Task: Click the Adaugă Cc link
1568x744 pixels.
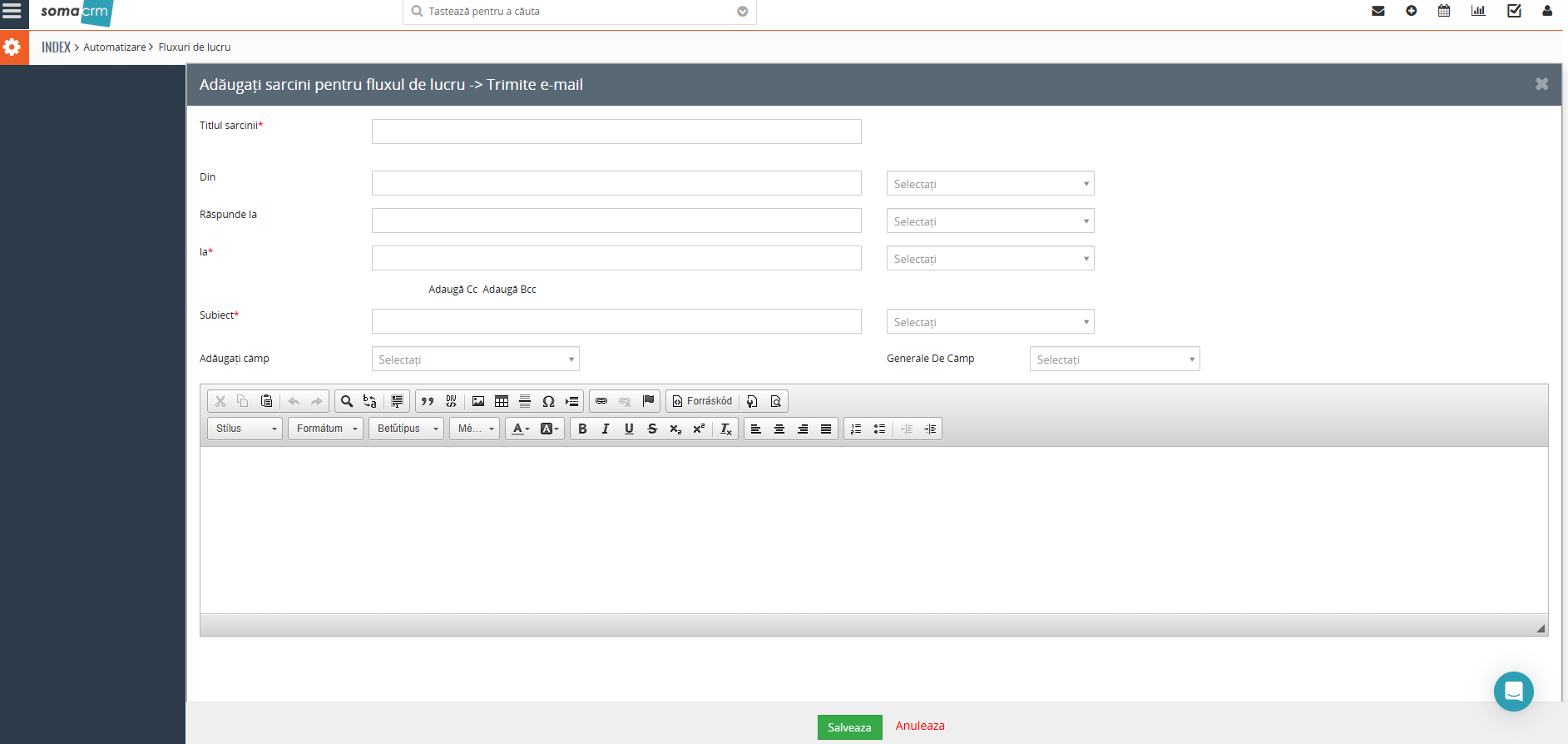Action: [453, 290]
